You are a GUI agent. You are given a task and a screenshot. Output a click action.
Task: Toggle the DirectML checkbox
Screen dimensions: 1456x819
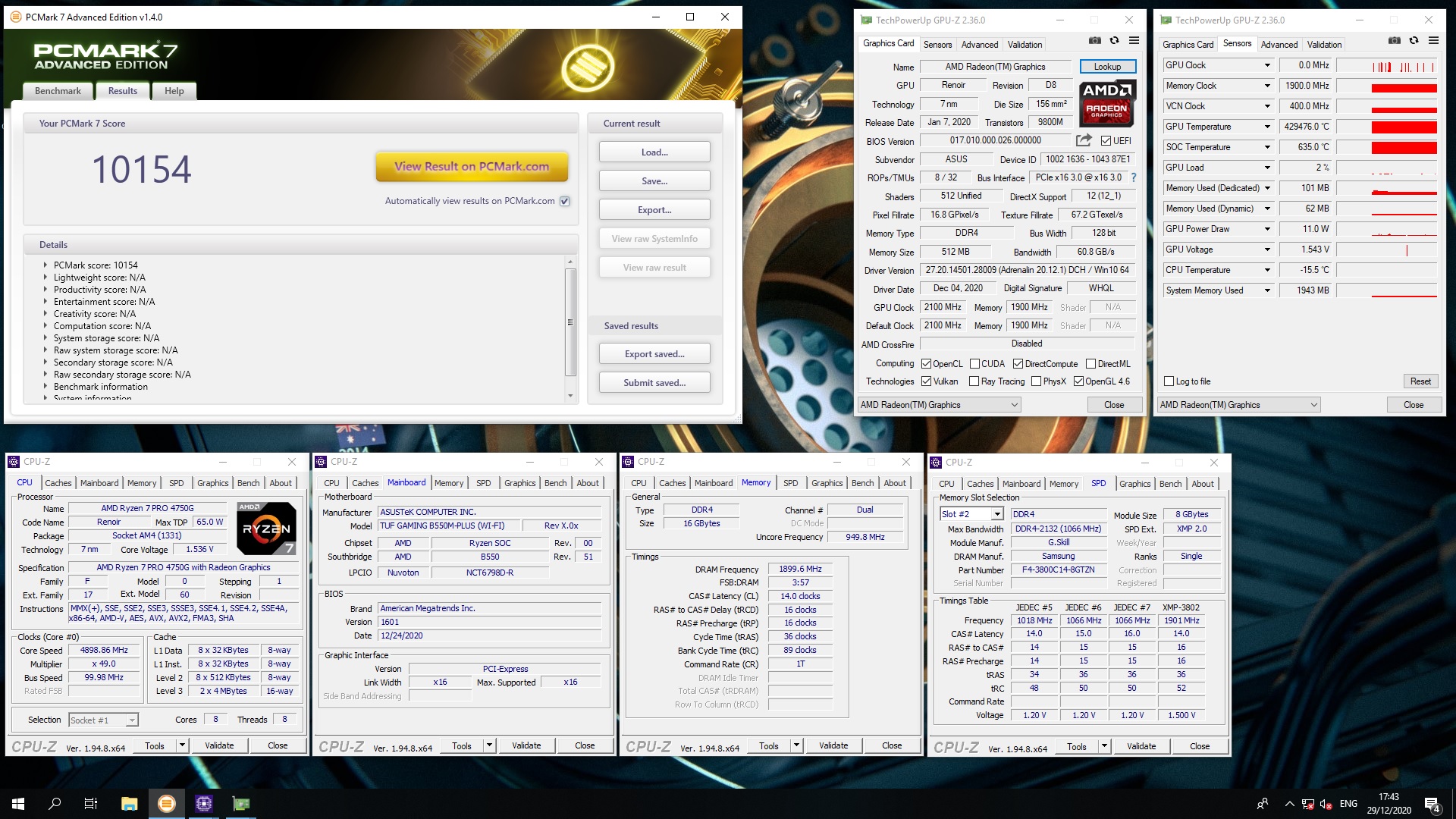coord(1090,364)
